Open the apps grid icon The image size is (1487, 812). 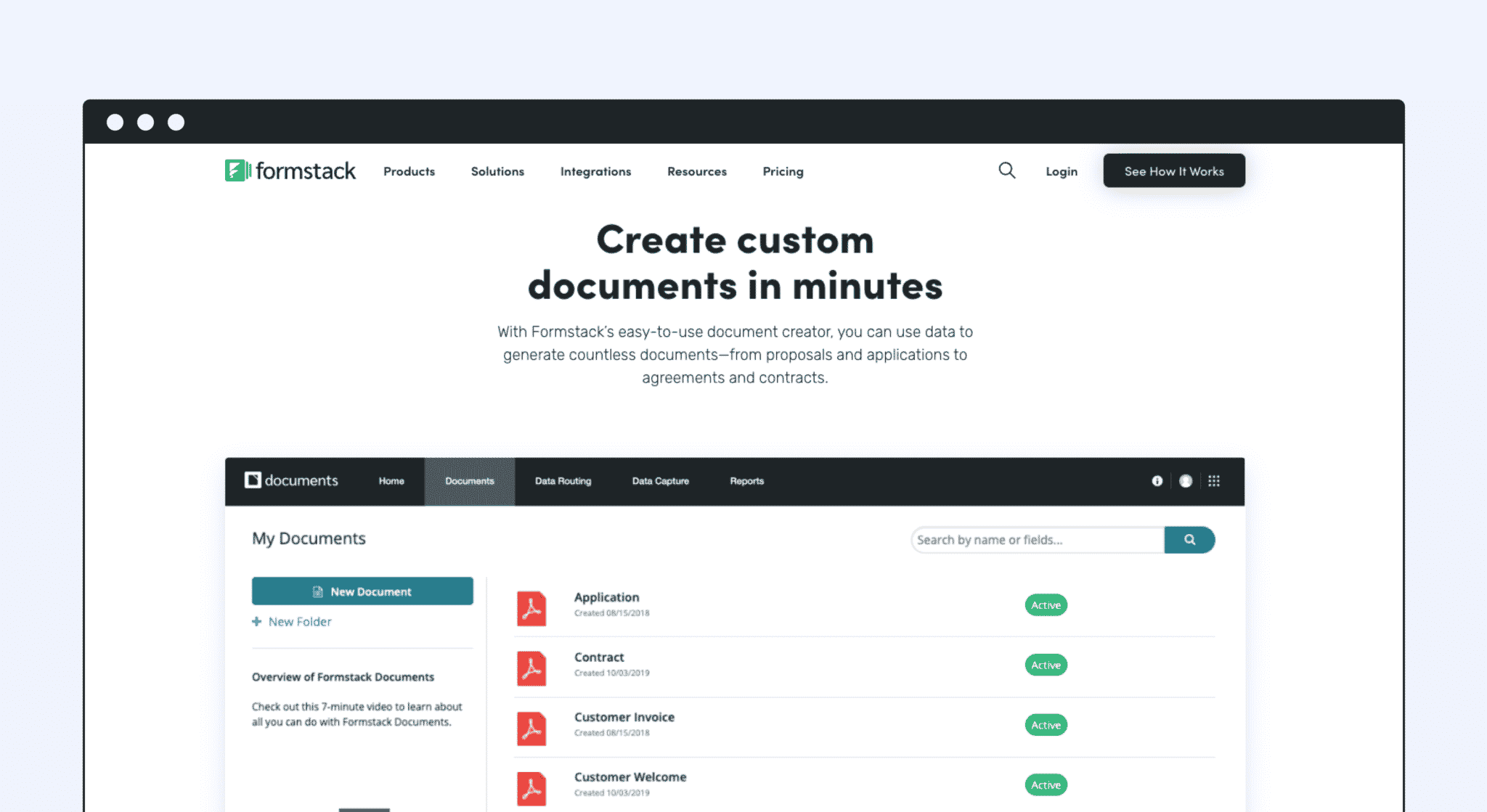tap(1214, 481)
